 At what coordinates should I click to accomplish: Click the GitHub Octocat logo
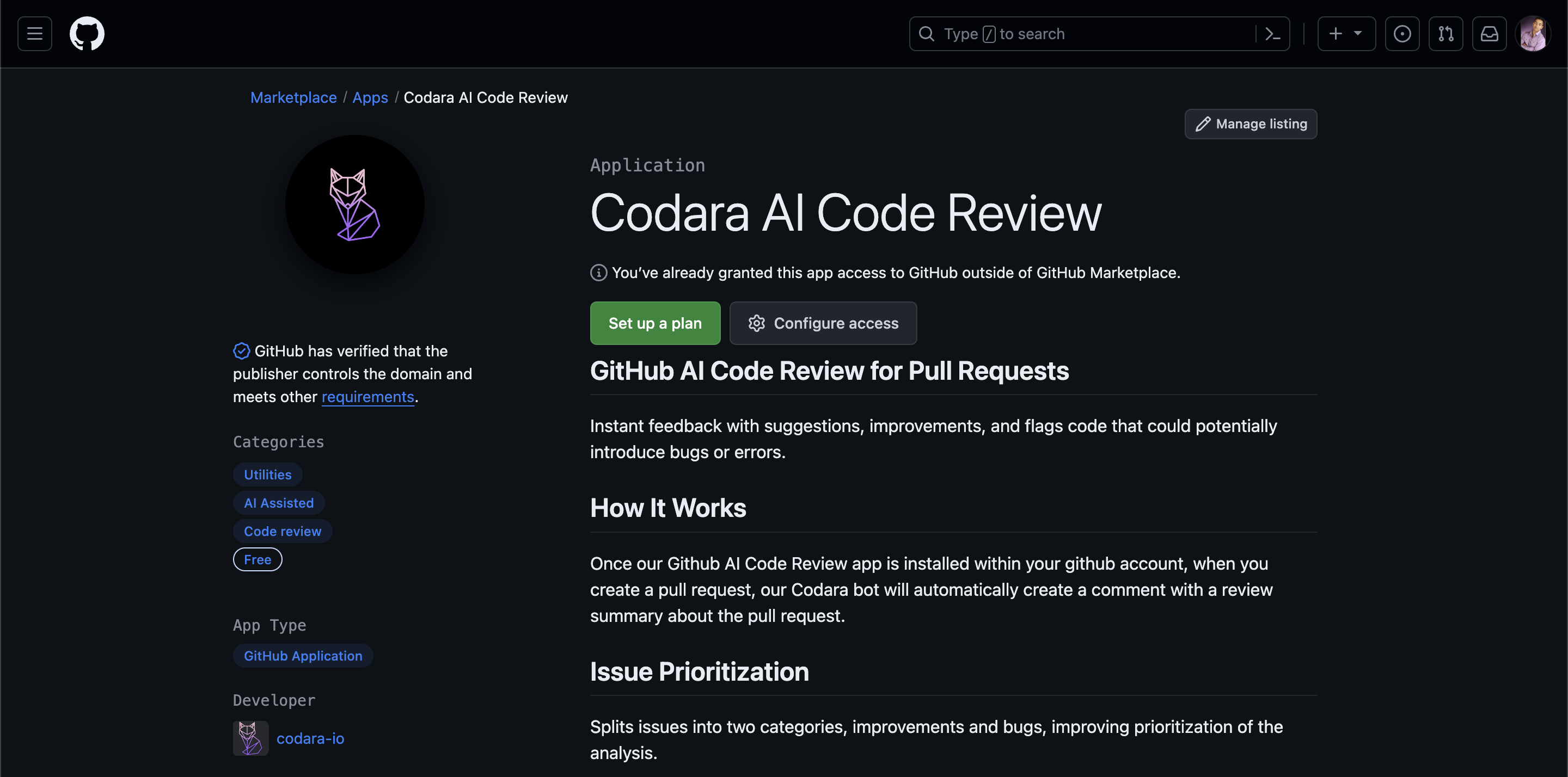click(87, 34)
